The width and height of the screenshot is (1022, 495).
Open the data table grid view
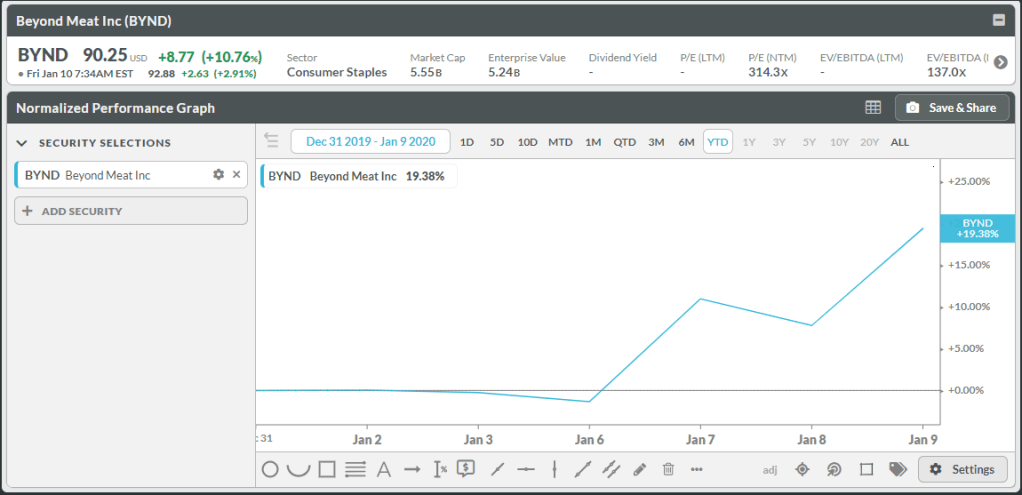pos(873,108)
